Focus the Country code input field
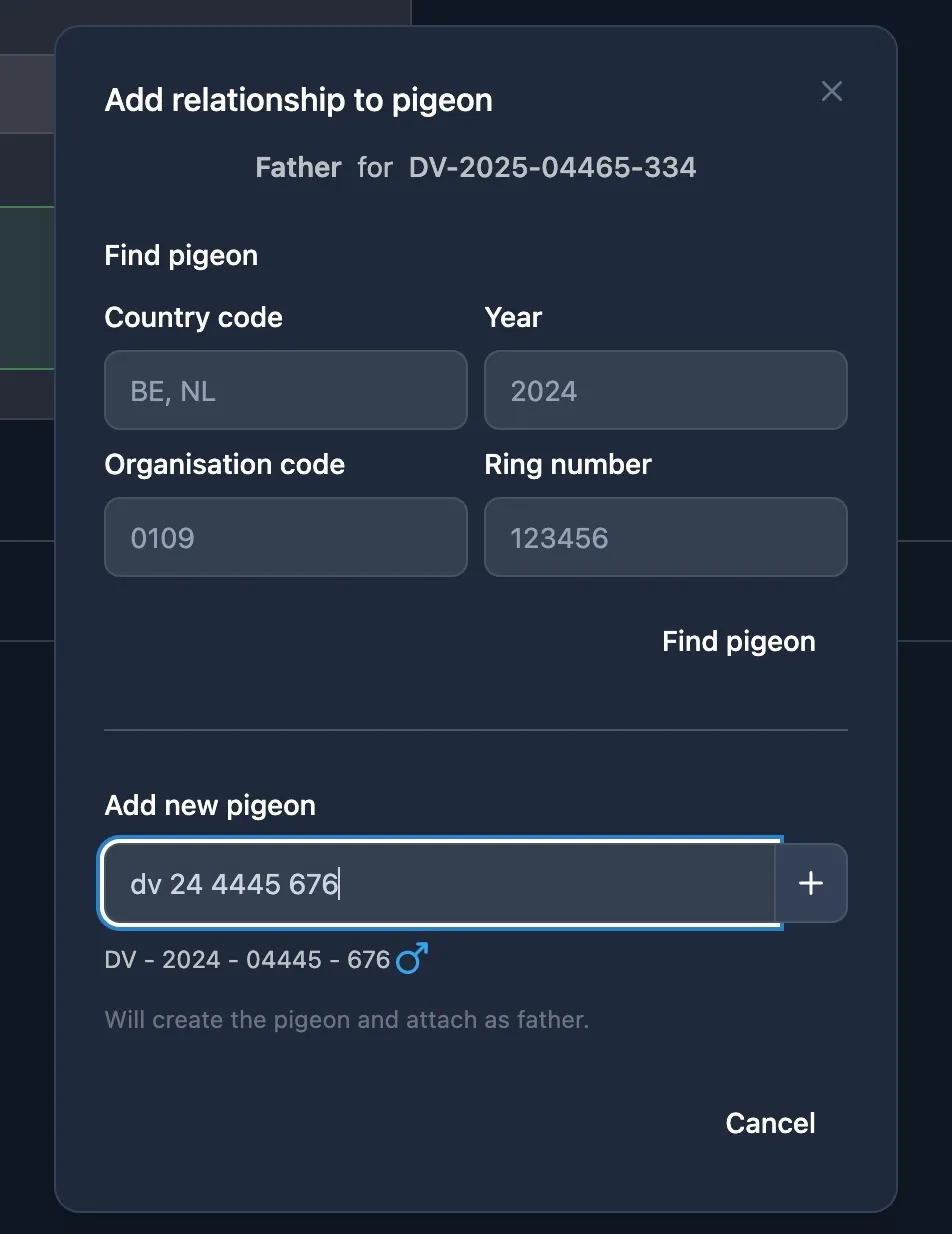Image resolution: width=952 pixels, height=1234 pixels. [286, 390]
